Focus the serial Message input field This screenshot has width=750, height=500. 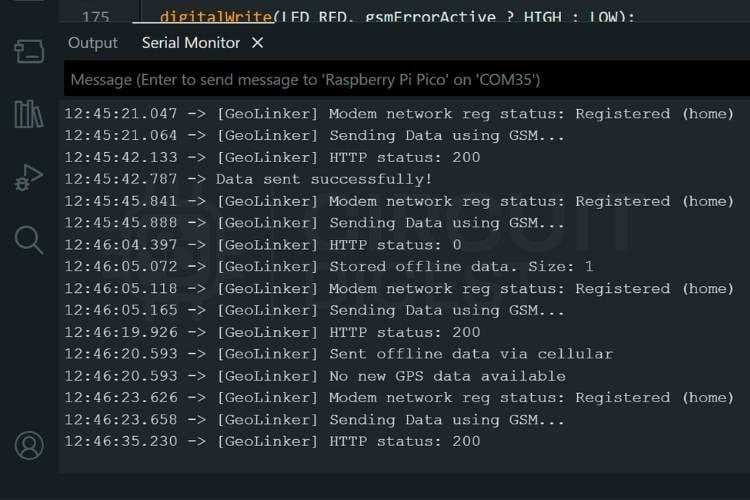point(407,79)
